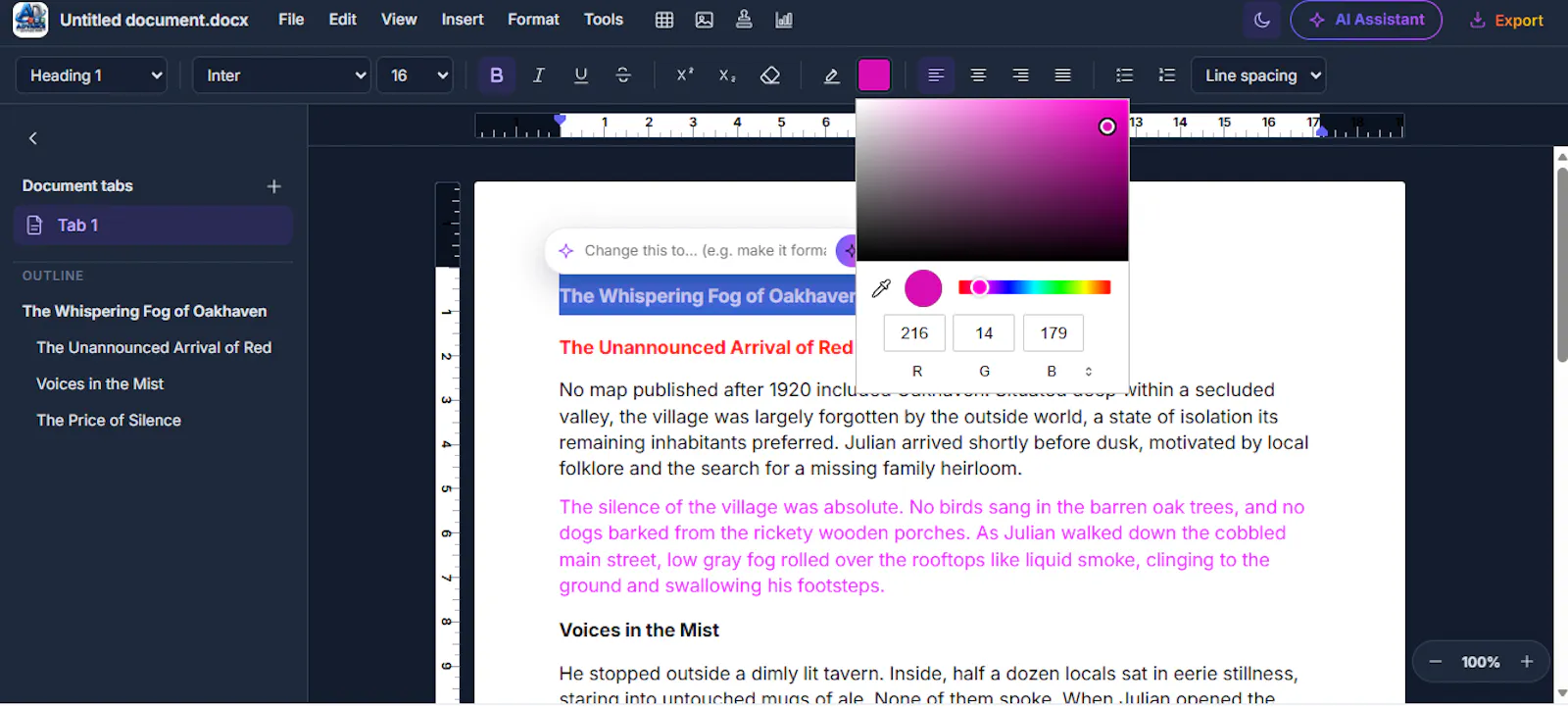Switch color format with the RGB toggle arrows
The height and width of the screenshot is (707, 1568).
(x=1088, y=372)
